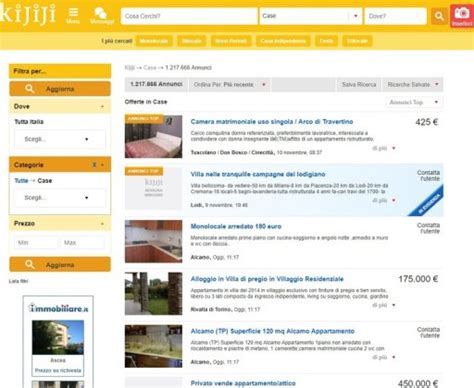Open the Scegli dropdown under Tutta Italia
Image resolution: width=474 pixels, height=388 pixels.
pyautogui.click(x=60, y=139)
